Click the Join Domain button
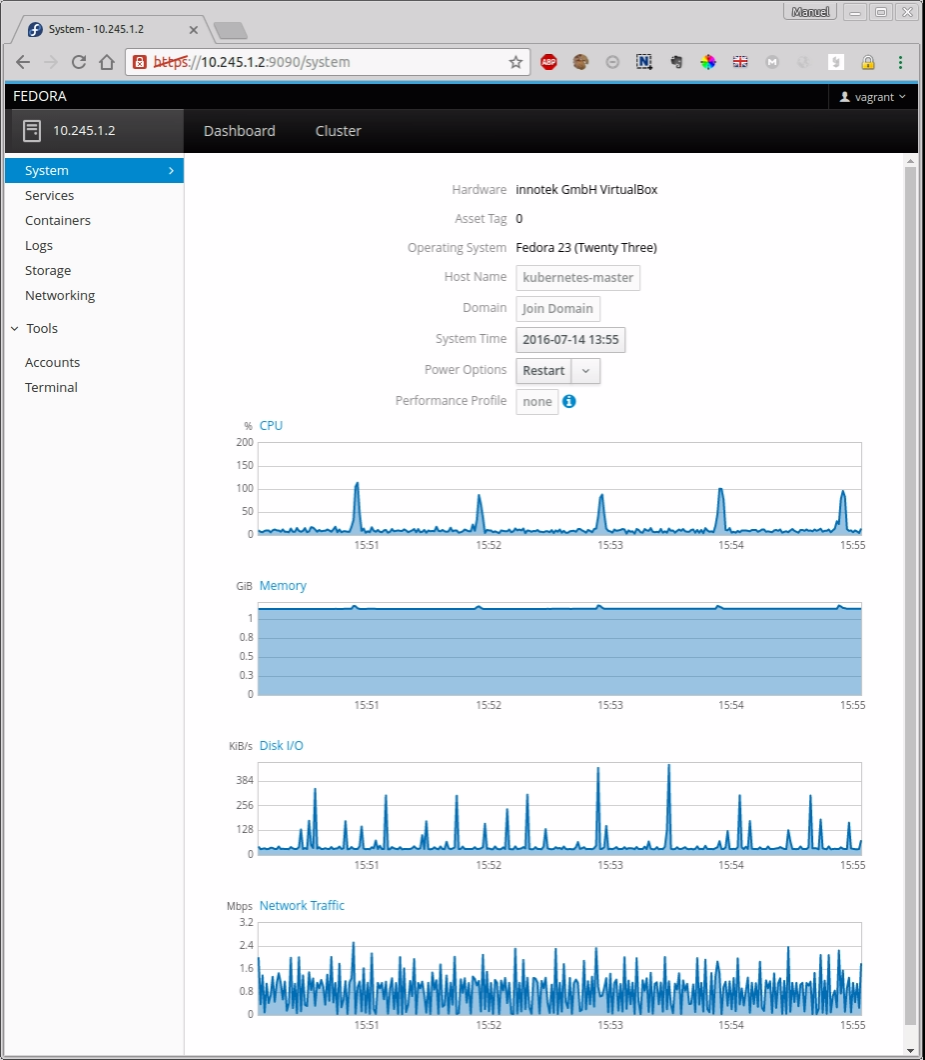Screen dimensions: 925x1060 tap(558, 309)
